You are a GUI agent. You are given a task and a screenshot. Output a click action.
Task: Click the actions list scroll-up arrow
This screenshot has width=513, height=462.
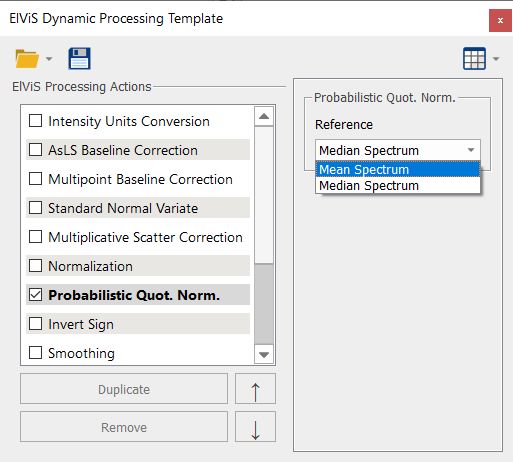click(264, 116)
